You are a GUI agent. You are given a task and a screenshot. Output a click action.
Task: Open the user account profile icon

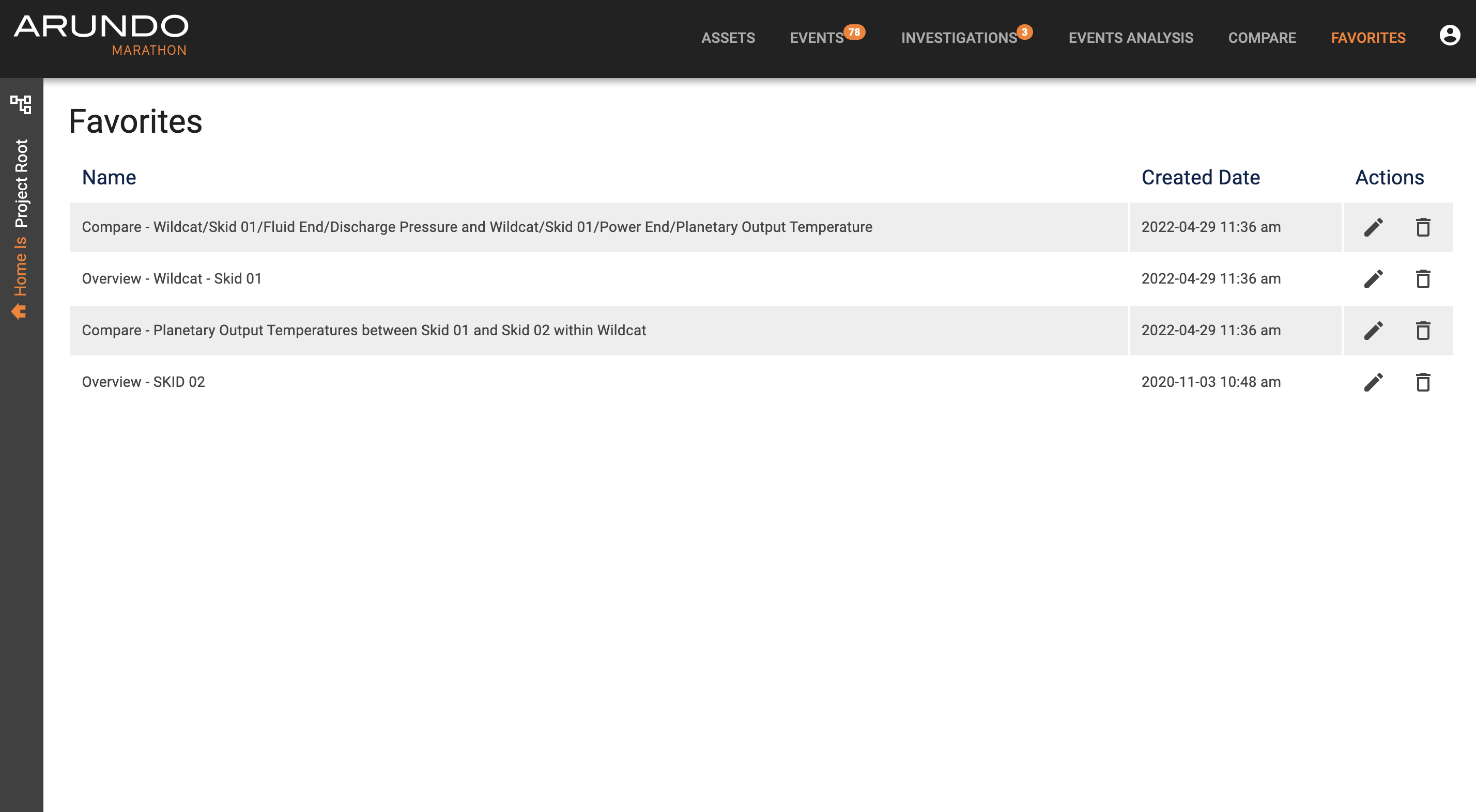tap(1449, 36)
